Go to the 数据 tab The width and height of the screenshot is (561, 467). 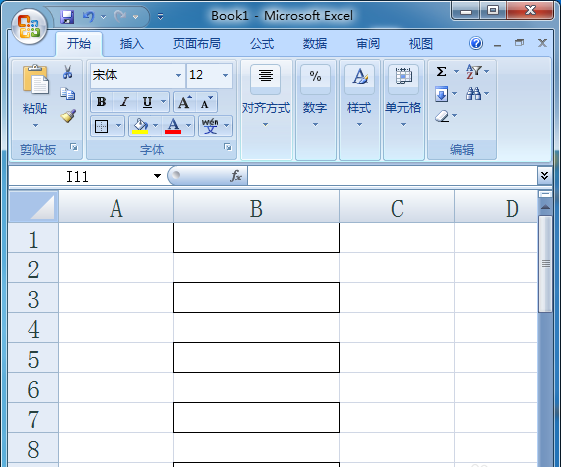pyautogui.click(x=315, y=44)
